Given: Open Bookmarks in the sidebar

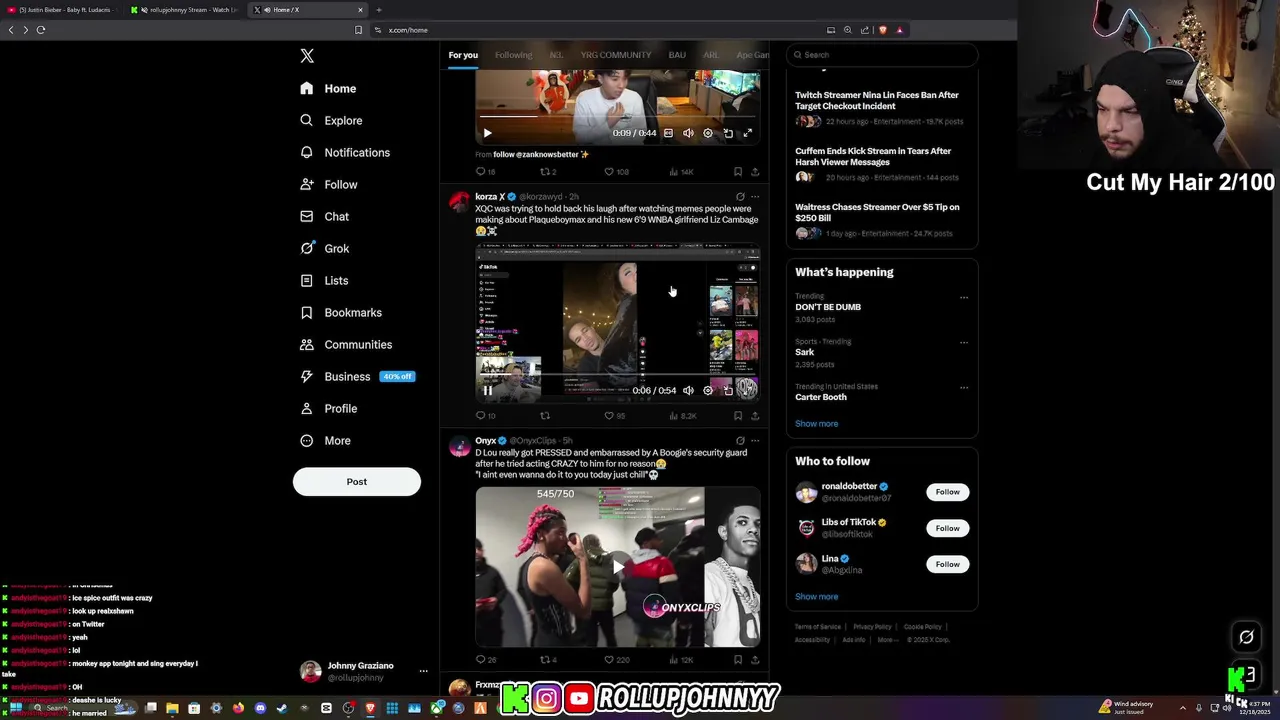Looking at the screenshot, I should click(341, 312).
